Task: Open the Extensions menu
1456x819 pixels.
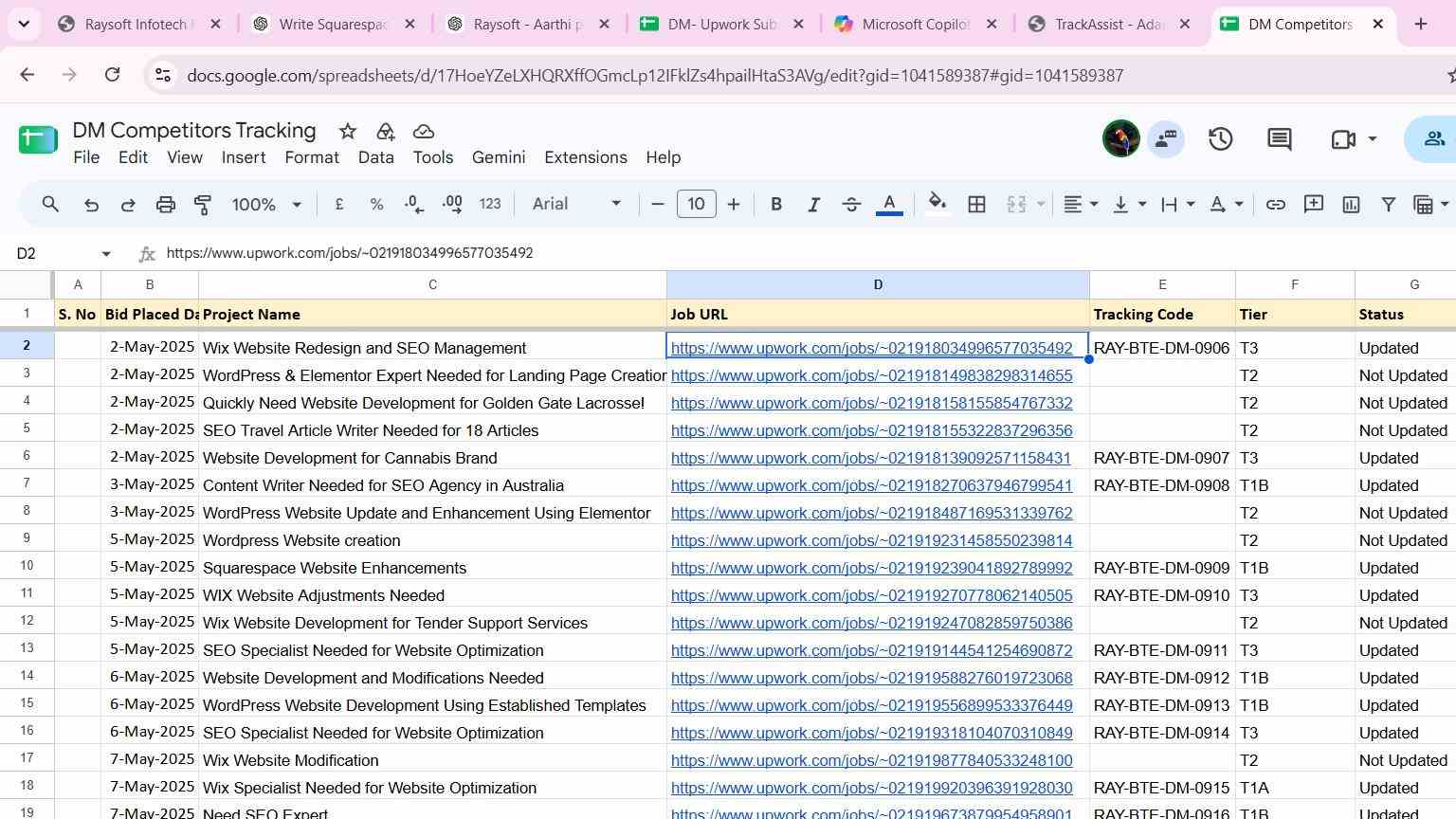Action: 585,157
